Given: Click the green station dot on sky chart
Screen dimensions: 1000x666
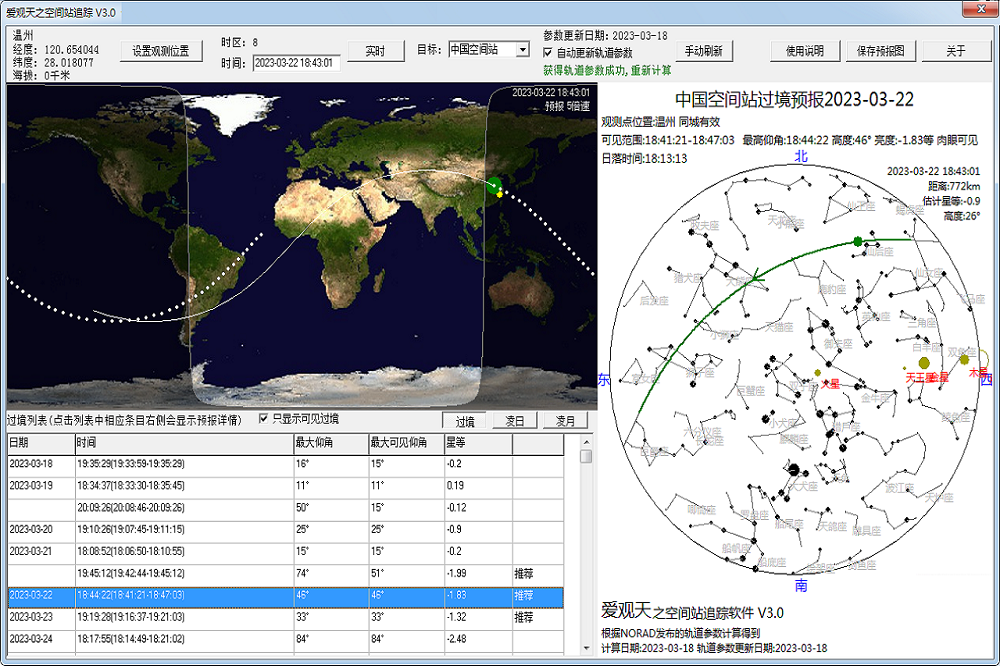Looking at the screenshot, I should tap(858, 241).
